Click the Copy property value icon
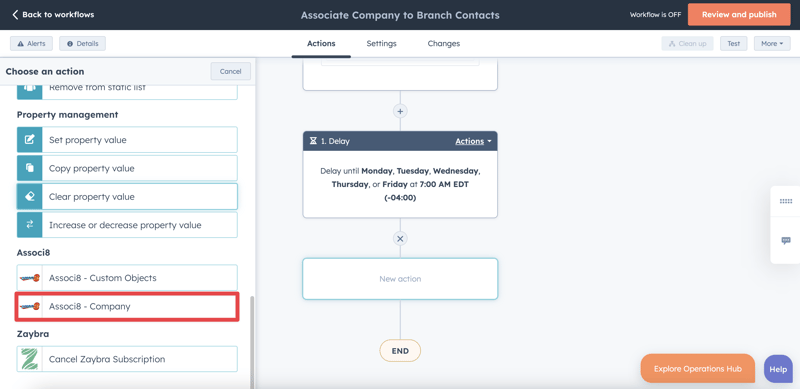800x389 pixels. (30, 168)
